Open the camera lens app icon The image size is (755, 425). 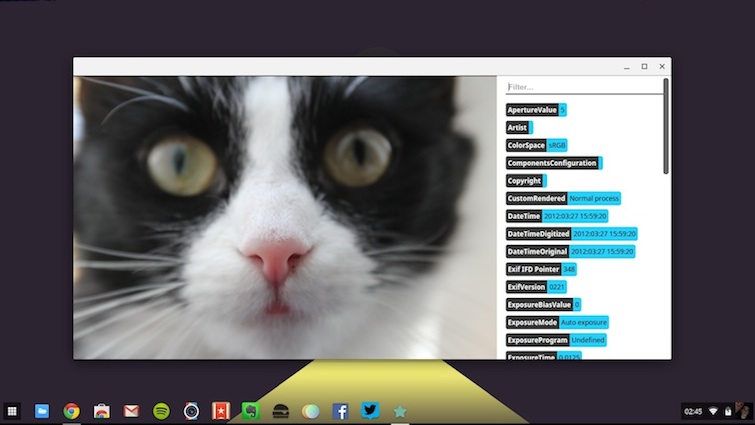(191, 412)
